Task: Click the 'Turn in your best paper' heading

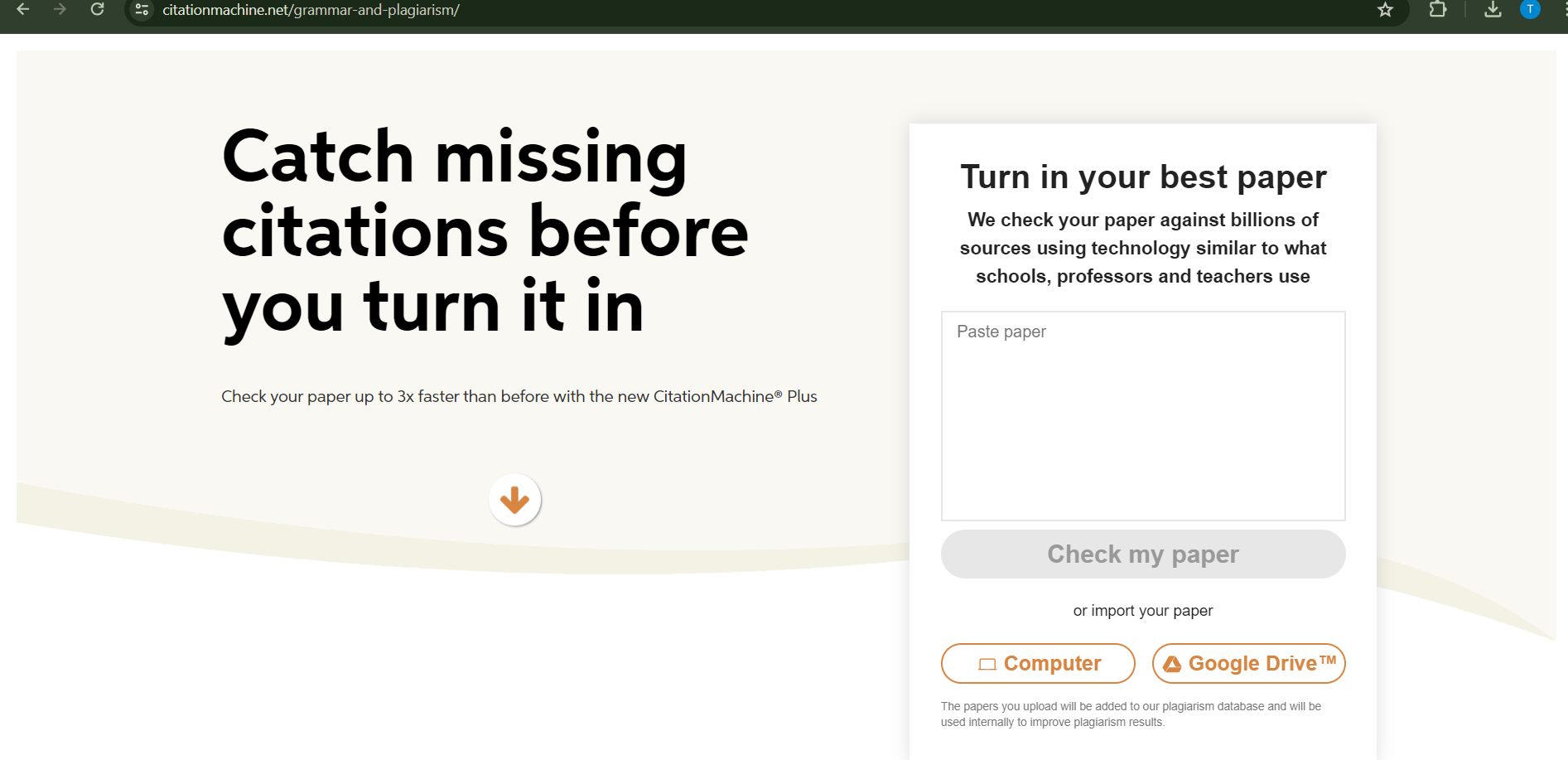Action: pyautogui.click(x=1143, y=177)
